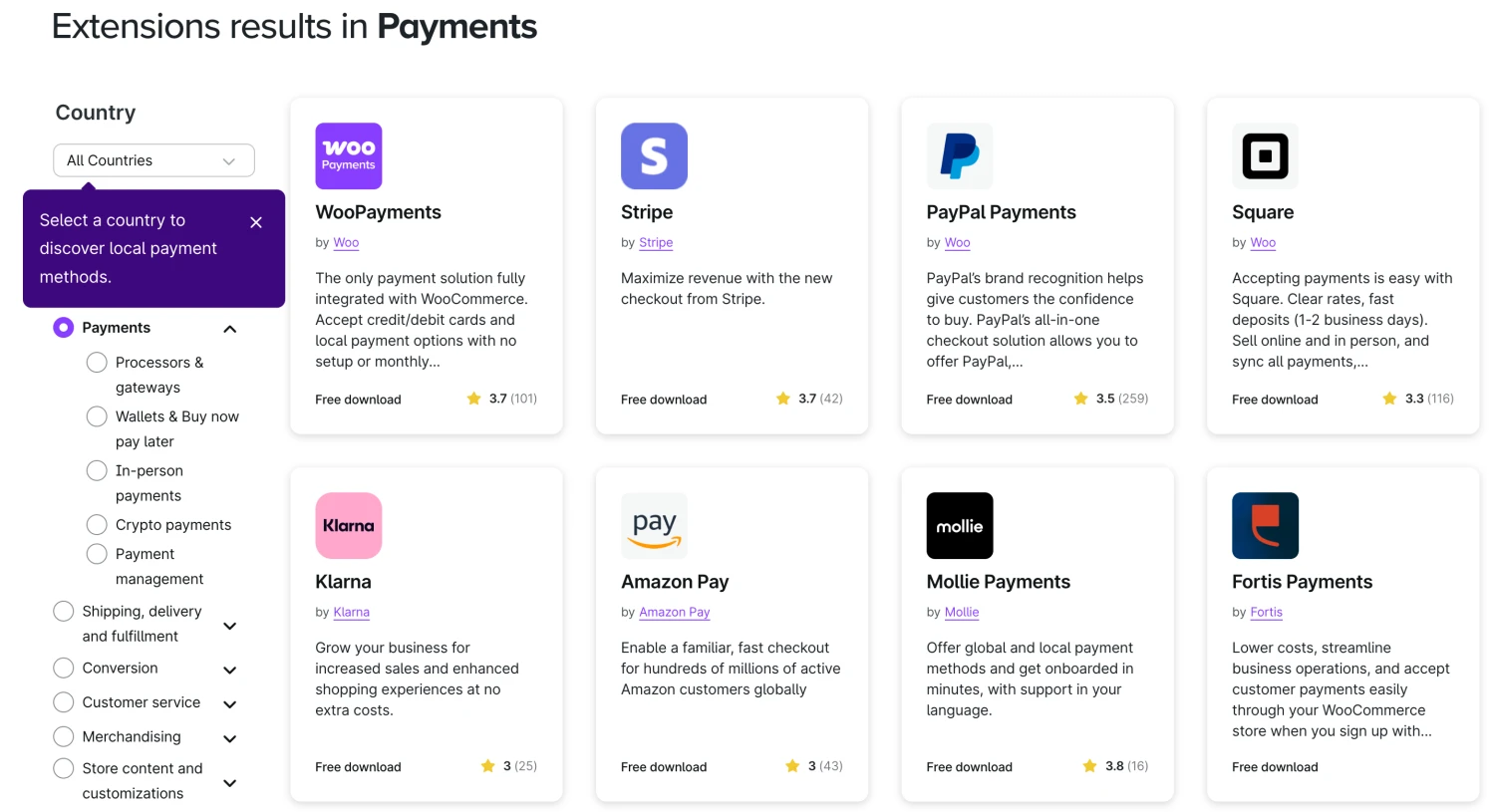The height and width of the screenshot is (812, 1493).
Task: Click Free download for Stripe
Action: (x=663, y=399)
